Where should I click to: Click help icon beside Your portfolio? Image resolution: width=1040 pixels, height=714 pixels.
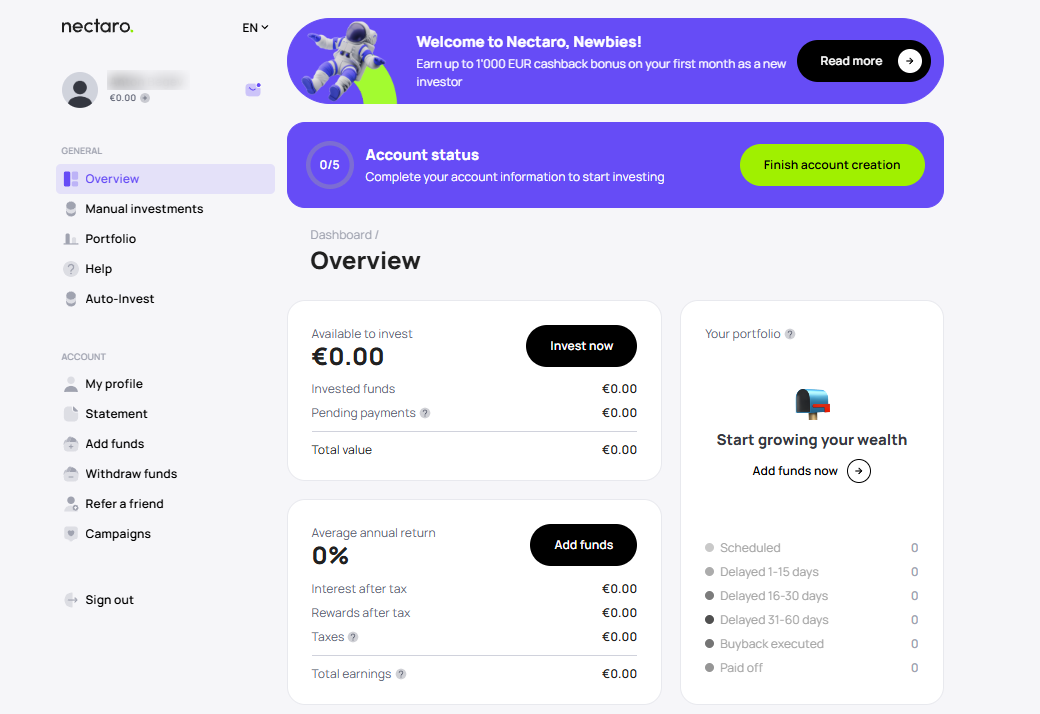(790, 334)
